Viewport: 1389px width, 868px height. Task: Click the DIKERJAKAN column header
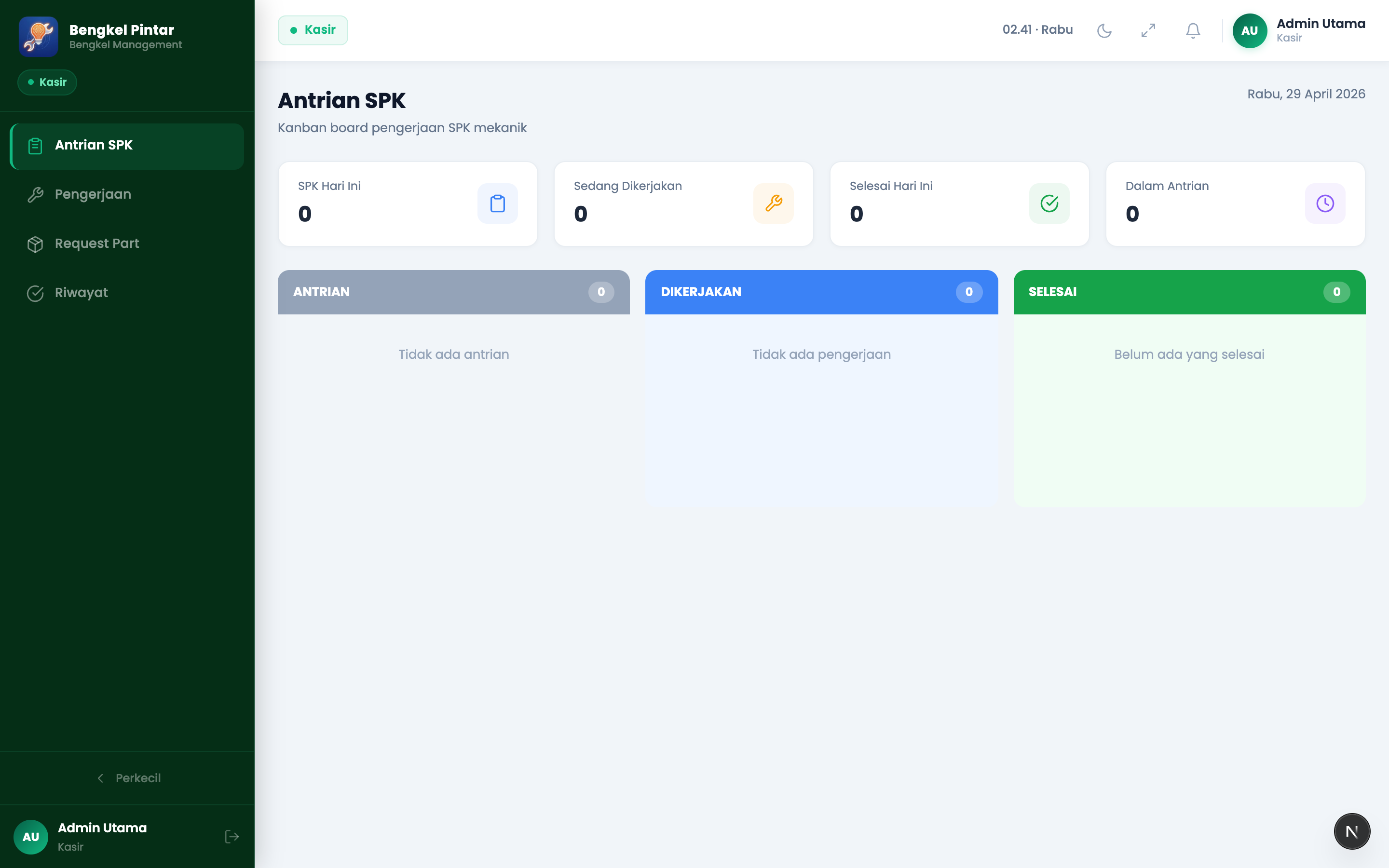pos(821,292)
